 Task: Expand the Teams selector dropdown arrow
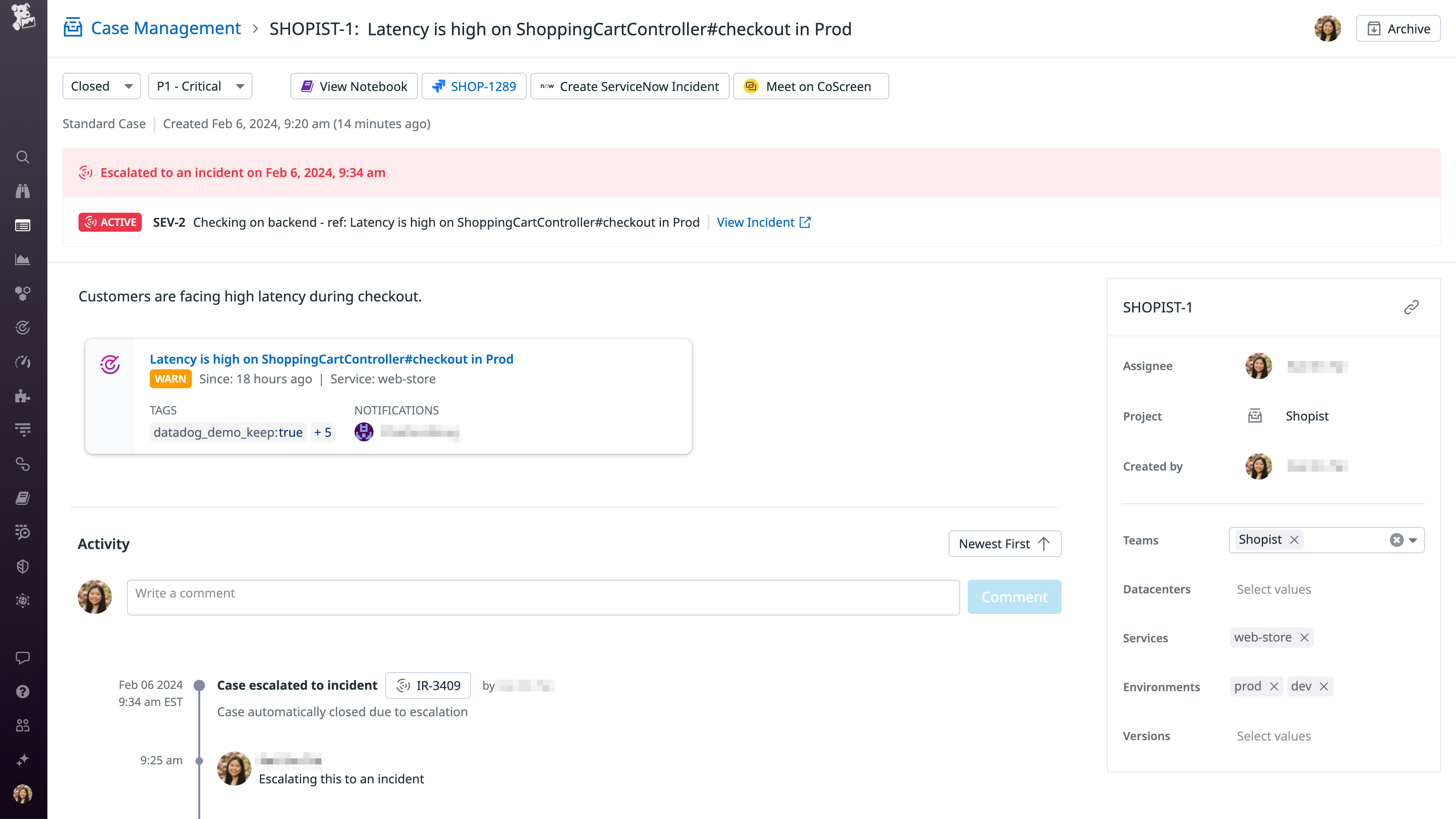[x=1413, y=540]
